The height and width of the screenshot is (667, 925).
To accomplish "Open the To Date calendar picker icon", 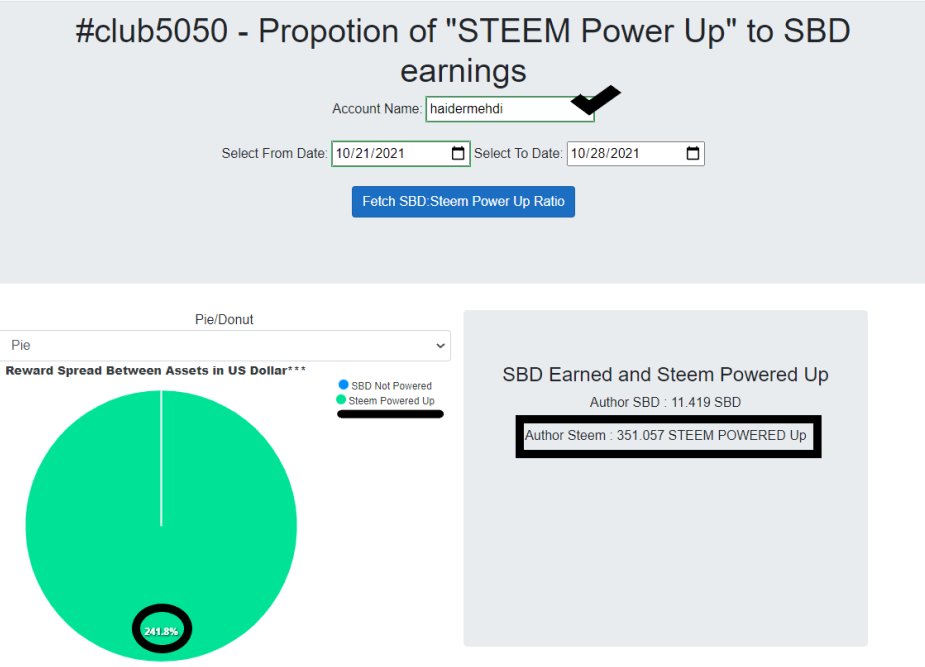I will 693,153.
